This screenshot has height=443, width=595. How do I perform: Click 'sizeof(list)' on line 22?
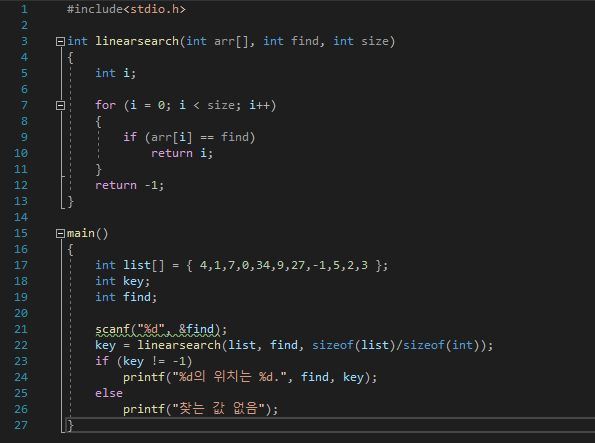point(353,345)
